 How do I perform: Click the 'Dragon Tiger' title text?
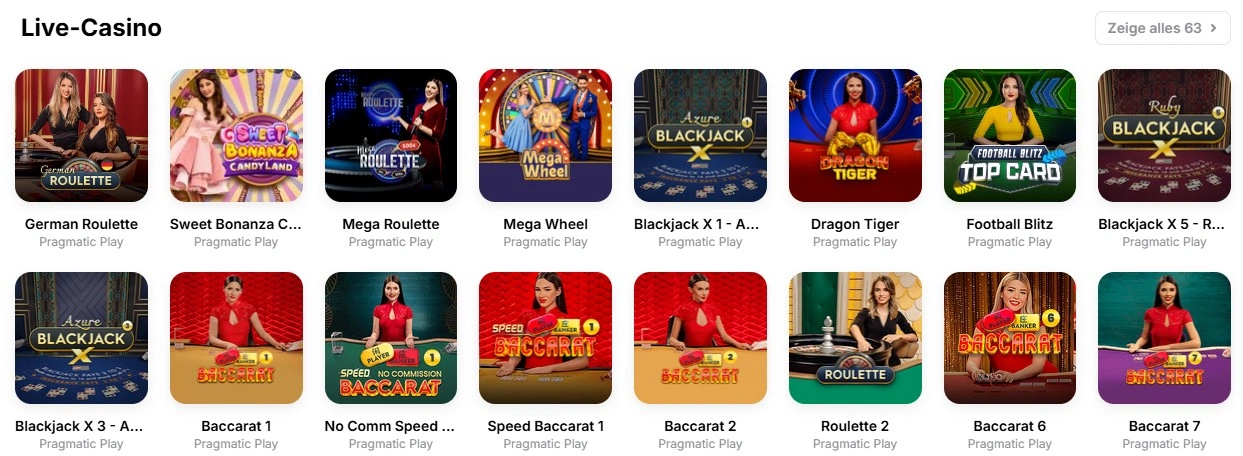[x=855, y=224]
